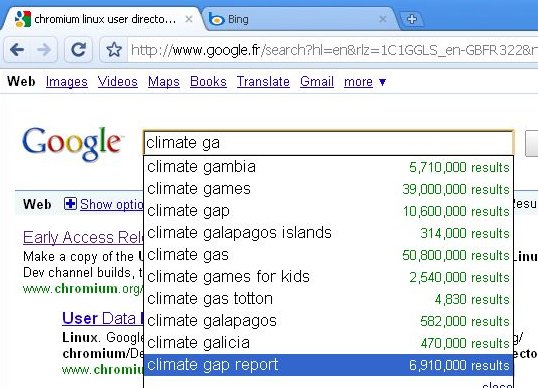538x388 pixels.
Task: Choose highlighted suggestion climate gap report
Action: coord(328,365)
